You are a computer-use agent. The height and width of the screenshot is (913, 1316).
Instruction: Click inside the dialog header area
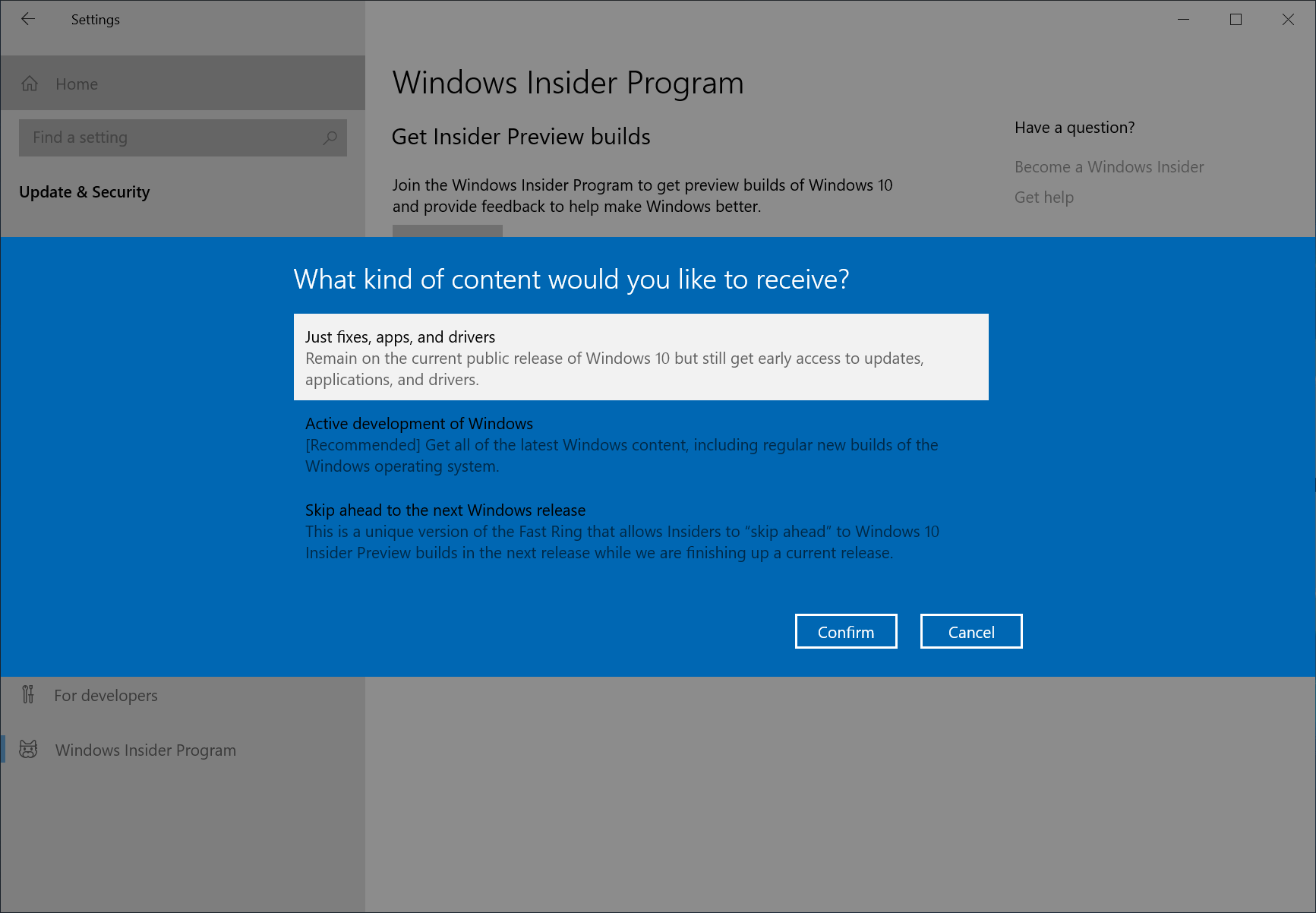click(x=572, y=280)
